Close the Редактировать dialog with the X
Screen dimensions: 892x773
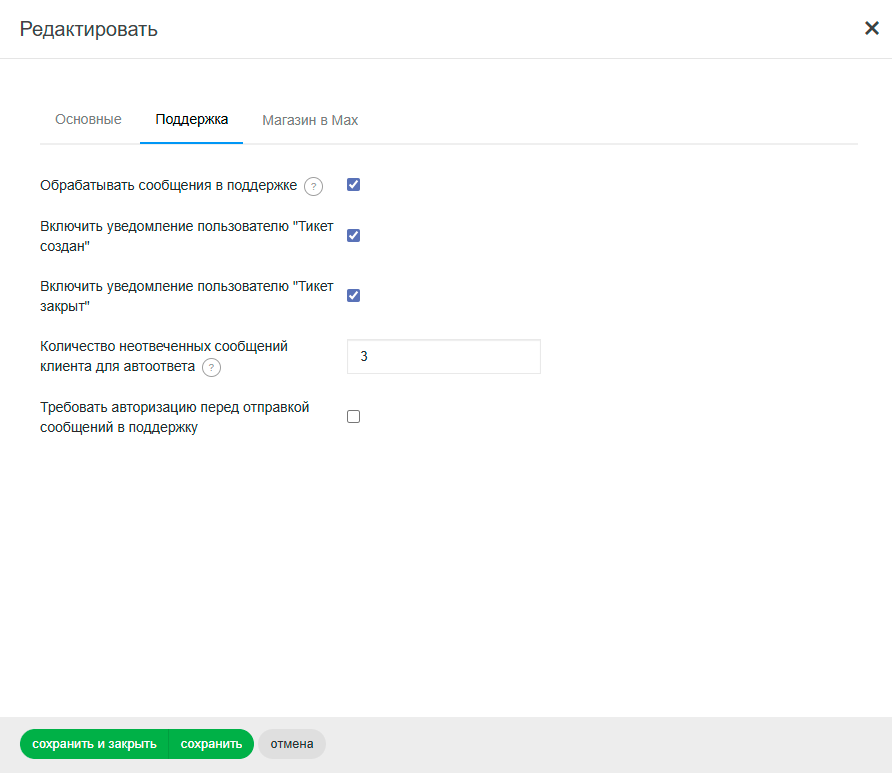click(x=871, y=28)
